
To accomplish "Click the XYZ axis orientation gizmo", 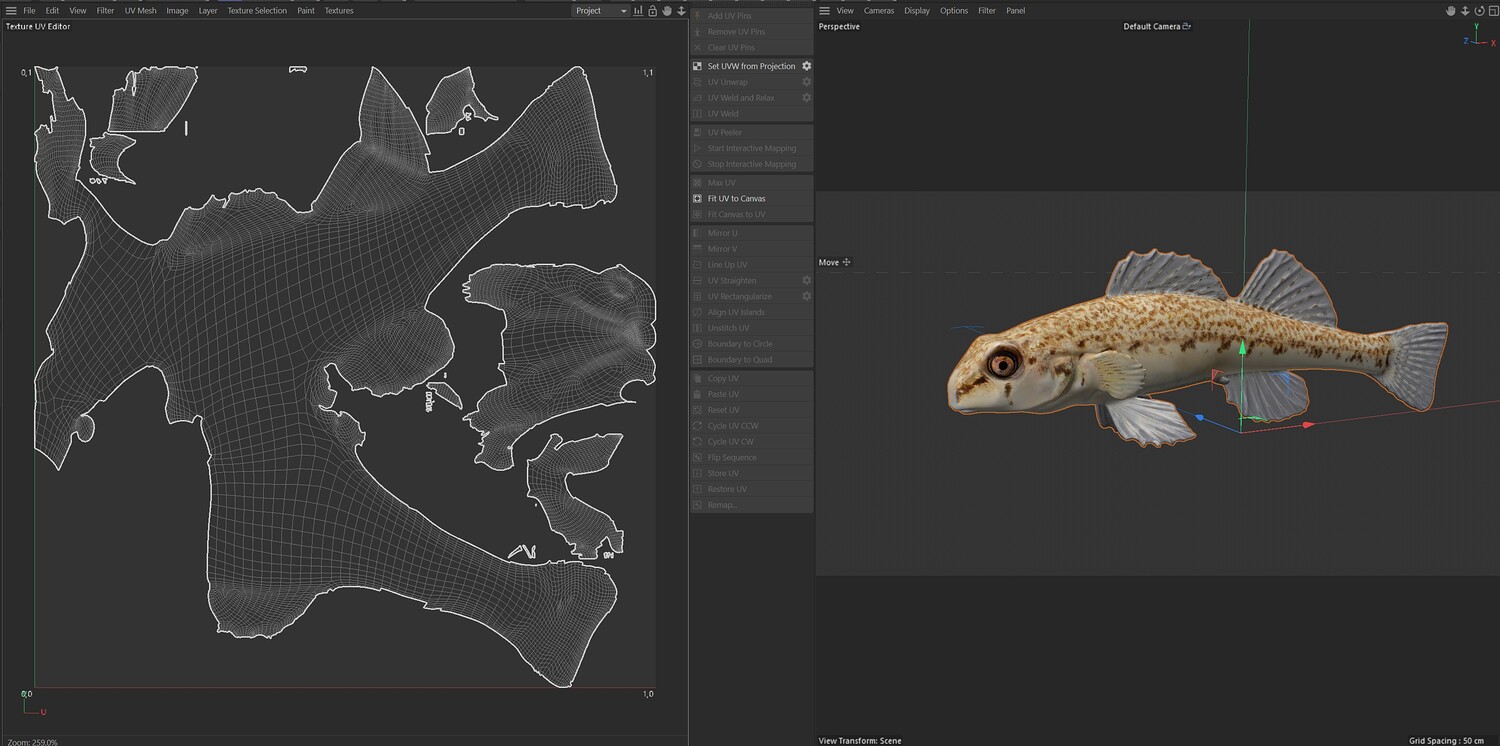I will (1479, 38).
